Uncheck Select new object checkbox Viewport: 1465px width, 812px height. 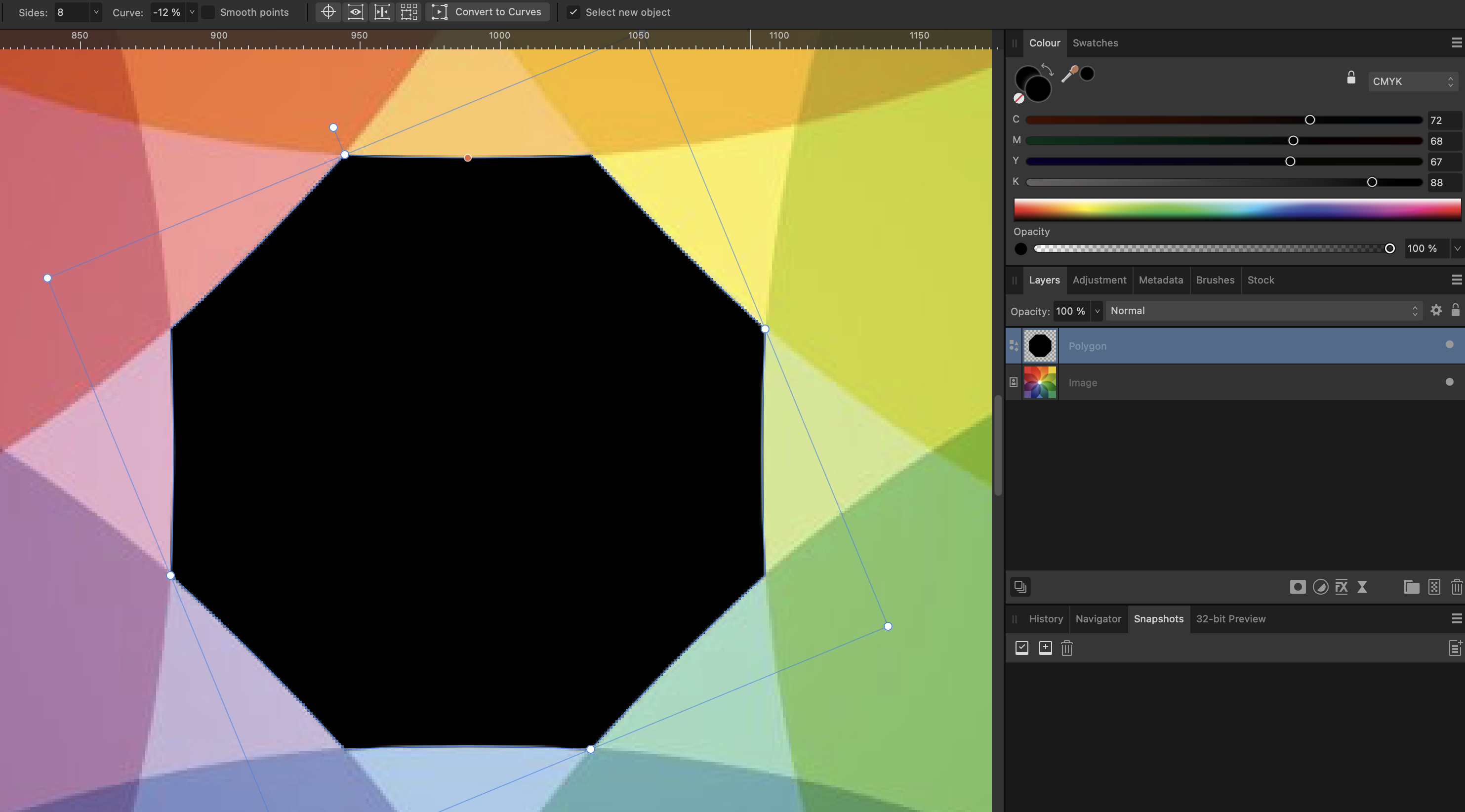coord(573,12)
